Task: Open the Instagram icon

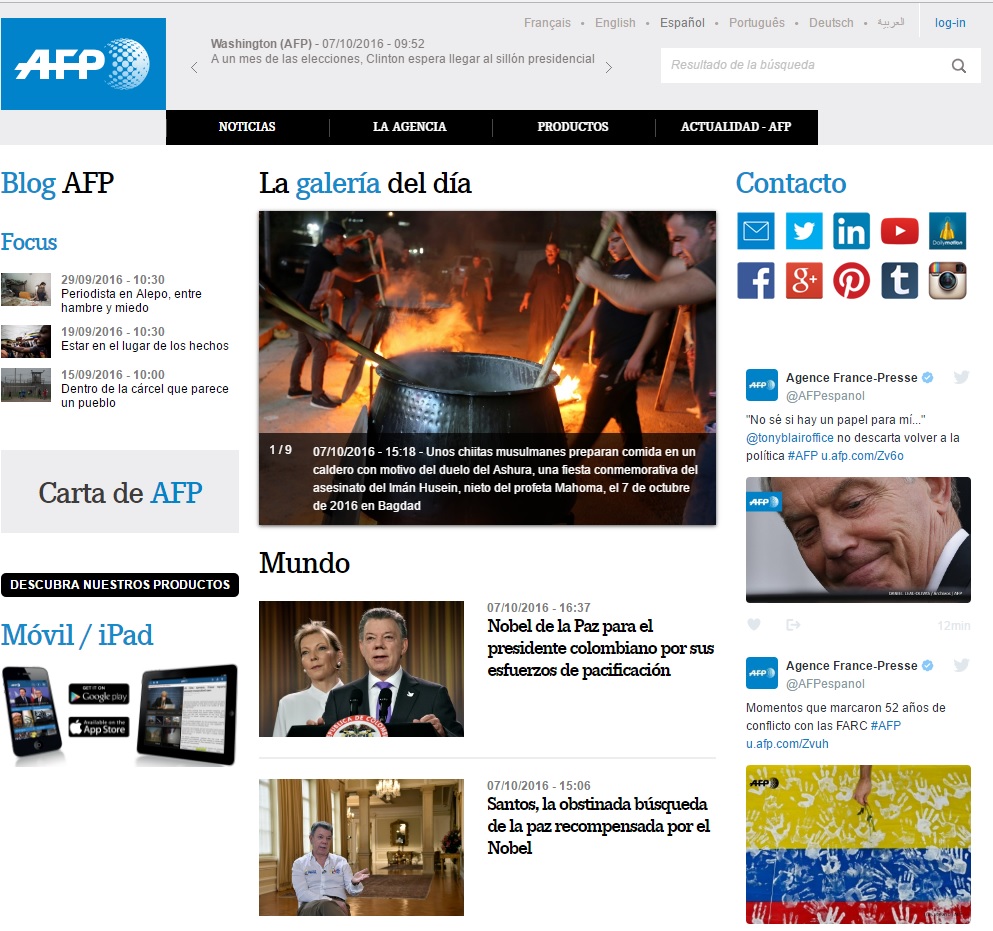Action: click(947, 281)
